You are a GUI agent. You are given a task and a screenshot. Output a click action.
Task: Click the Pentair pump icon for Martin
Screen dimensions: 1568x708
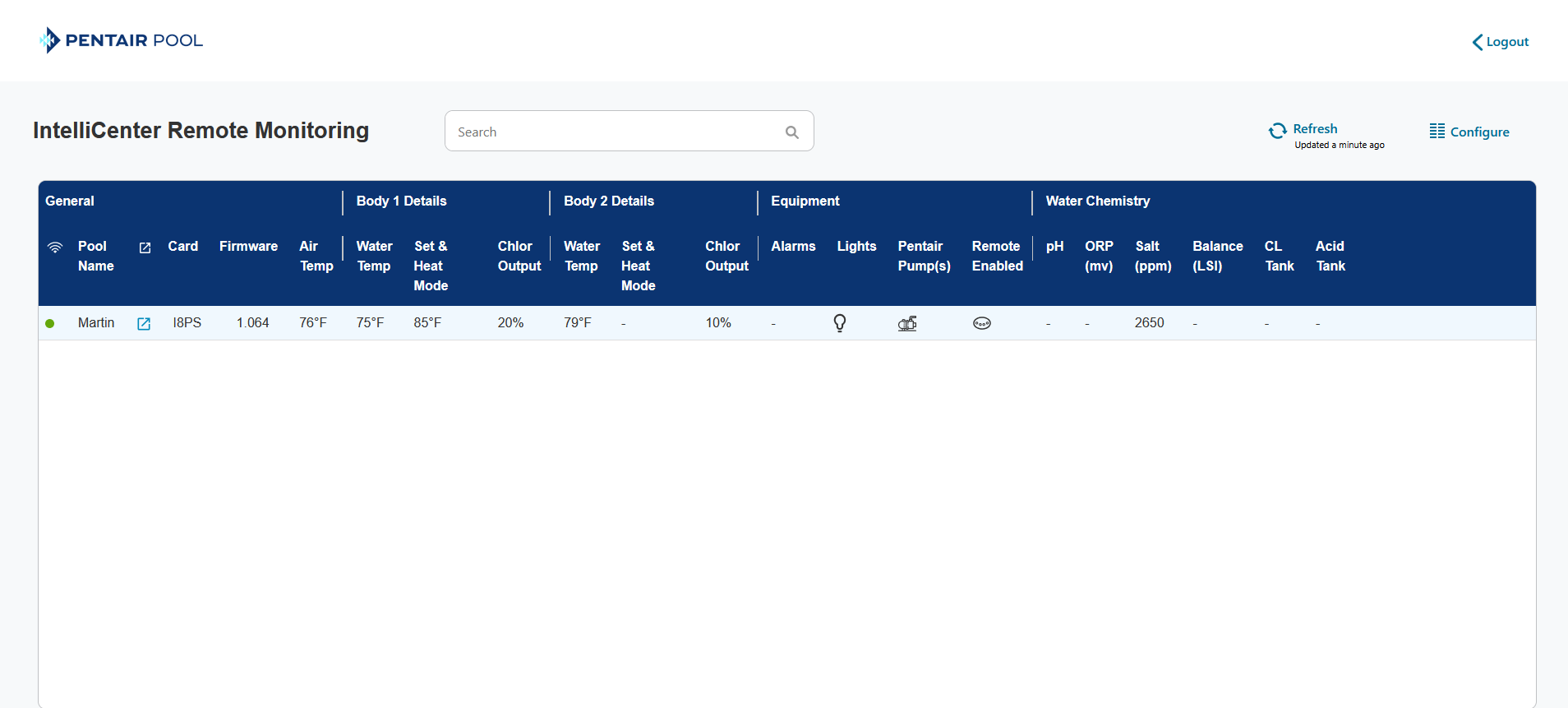pos(907,324)
